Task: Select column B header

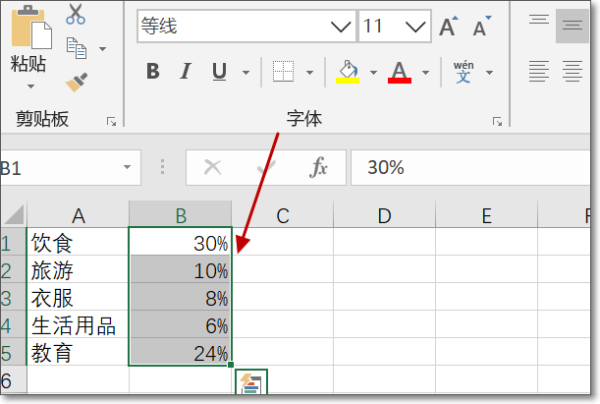Action: (x=180, y=215)
